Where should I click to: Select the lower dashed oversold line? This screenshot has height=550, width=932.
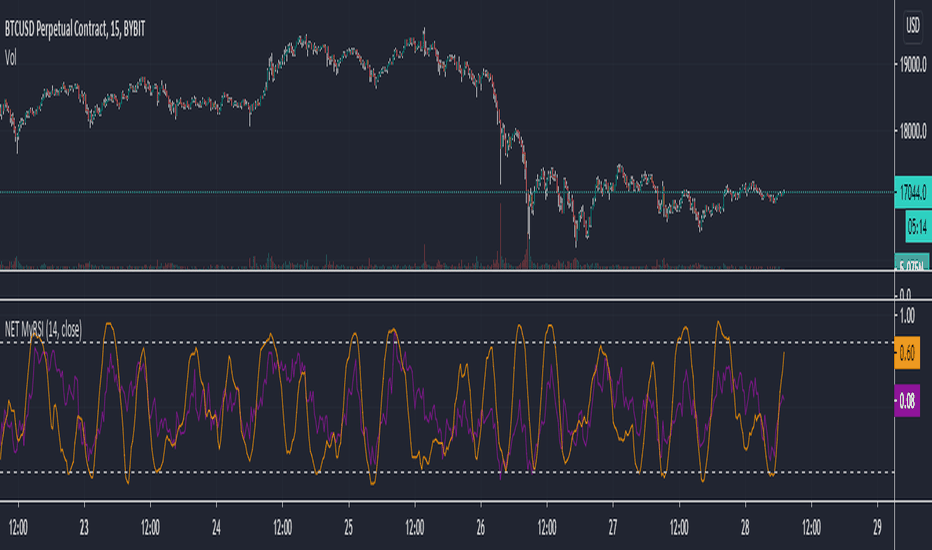(447, 473)
